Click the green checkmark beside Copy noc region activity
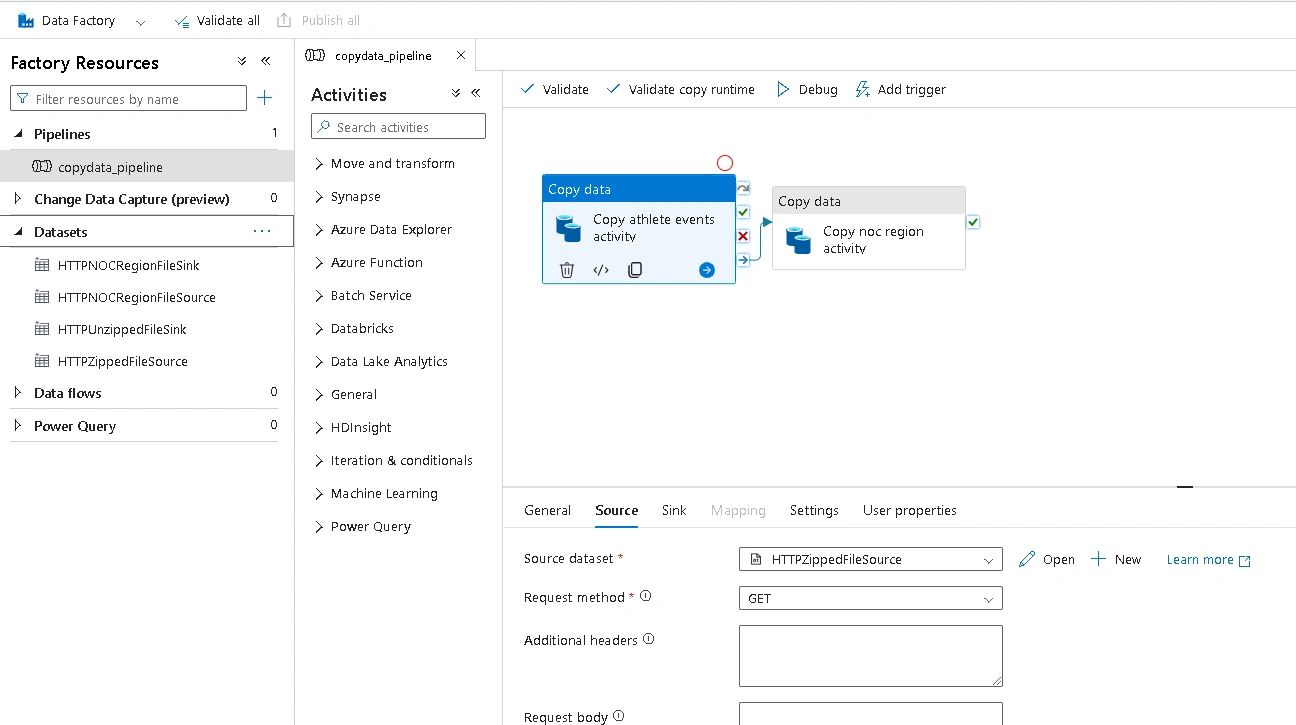The image size is (1296, 725). click(x=973, y=222)
